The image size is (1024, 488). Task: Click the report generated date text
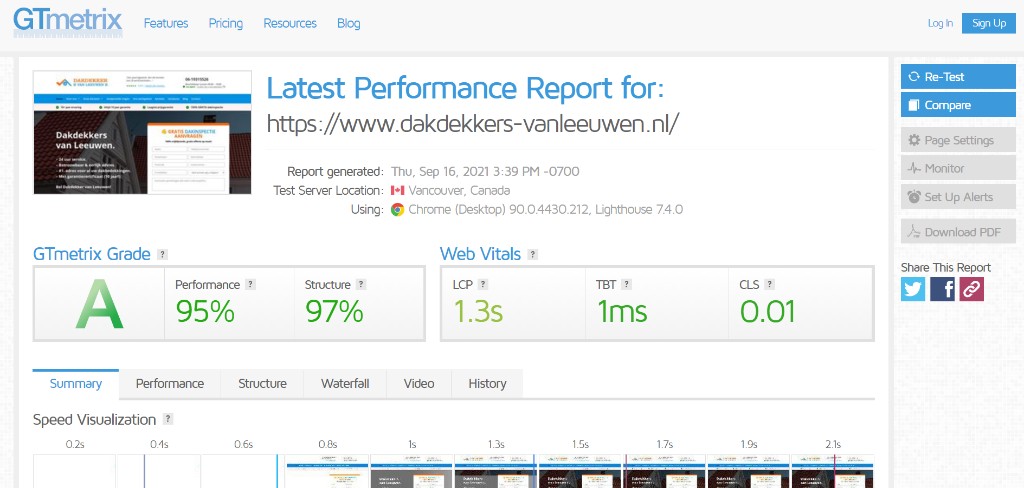(485, 172)
